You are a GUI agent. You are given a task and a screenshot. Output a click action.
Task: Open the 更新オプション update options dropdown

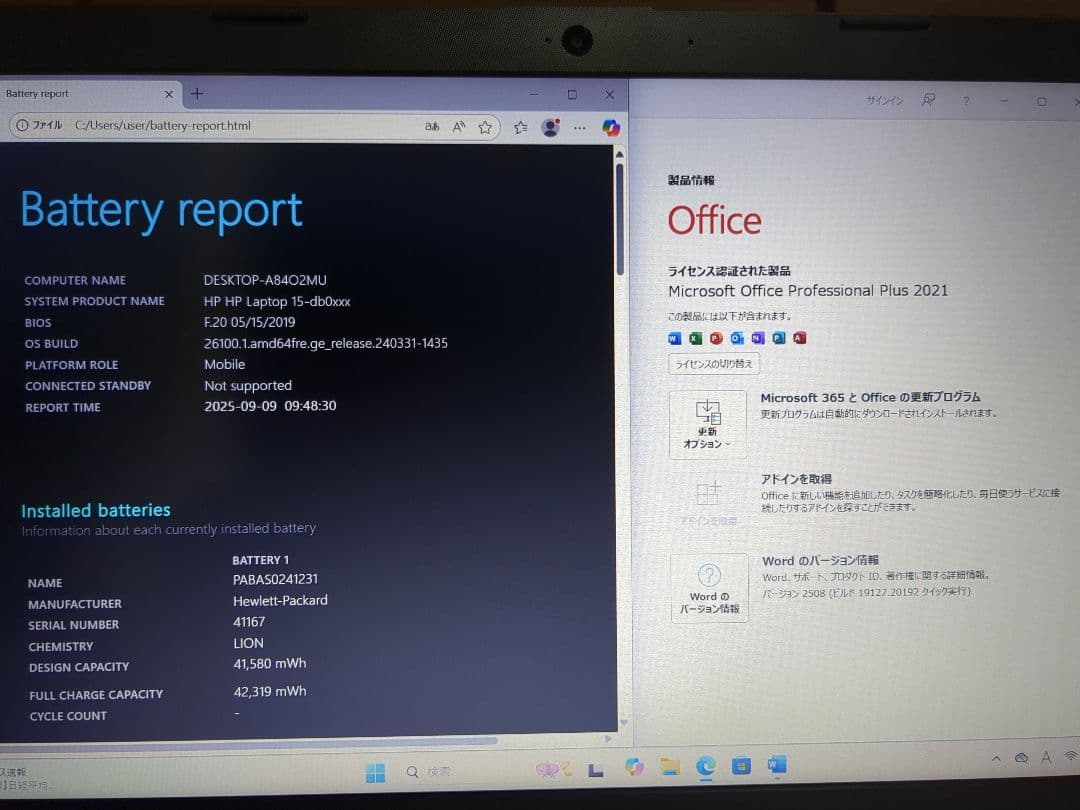[x=709, y=424]
